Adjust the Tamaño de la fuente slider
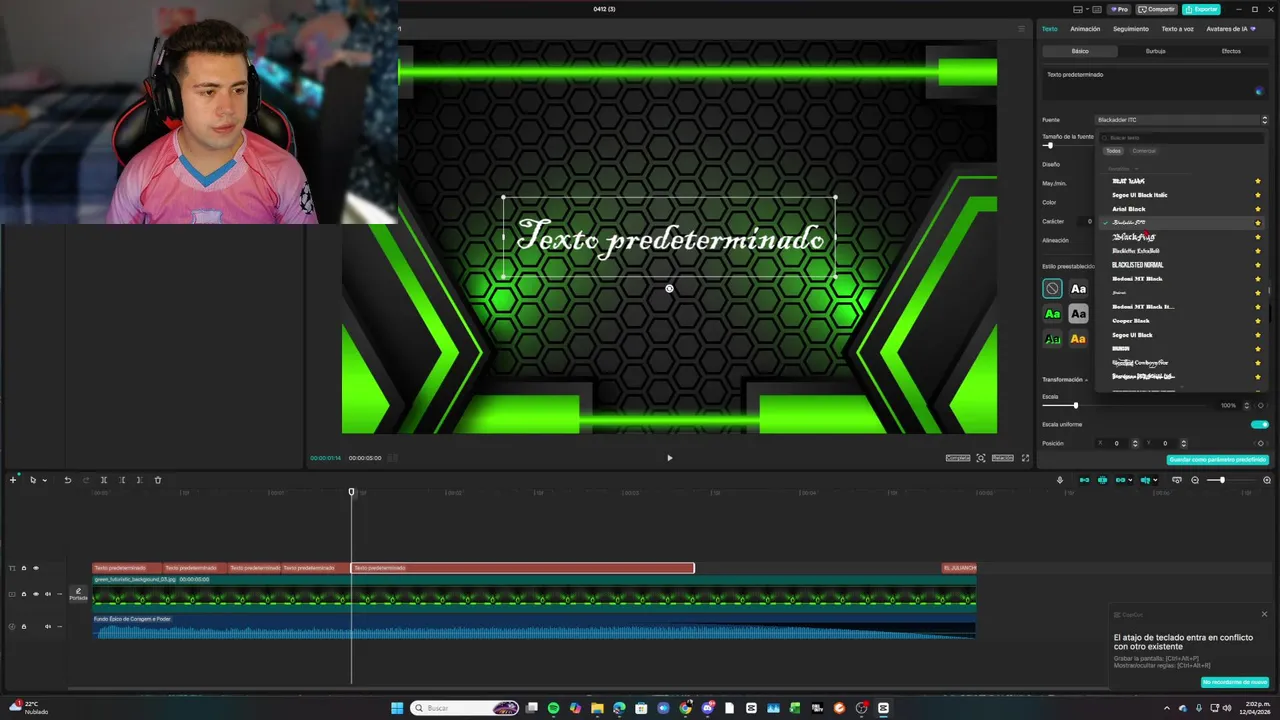The height and width of the screenshot is (720, 1280). pos(1049,146)
